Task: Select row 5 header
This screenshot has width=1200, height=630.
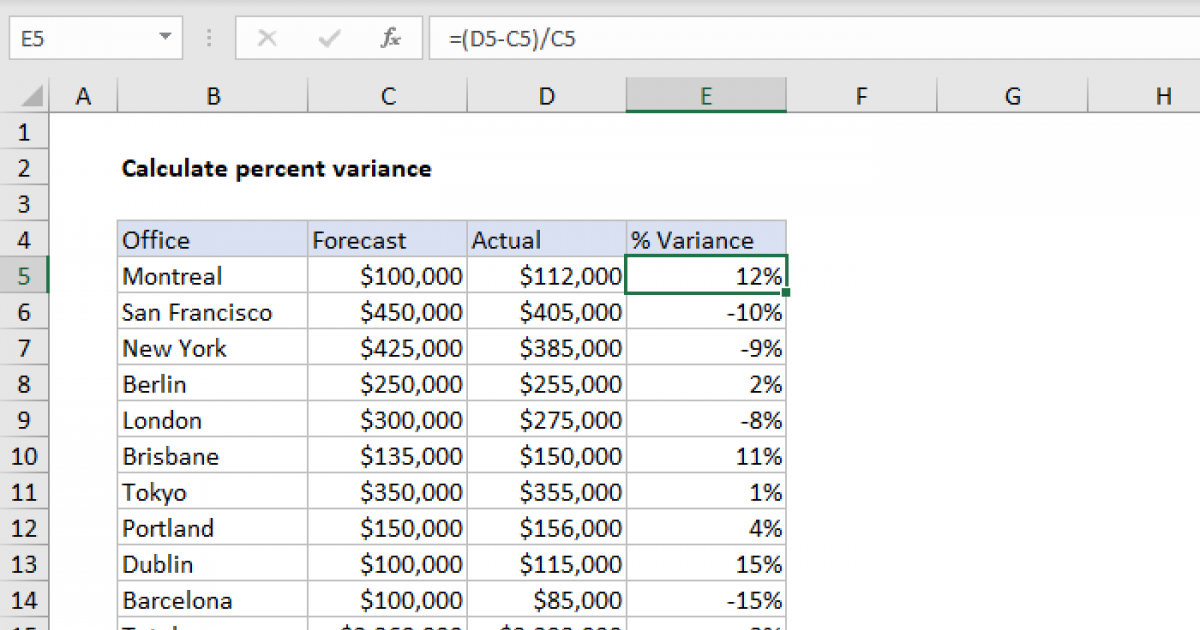Action: coord(25,276)
